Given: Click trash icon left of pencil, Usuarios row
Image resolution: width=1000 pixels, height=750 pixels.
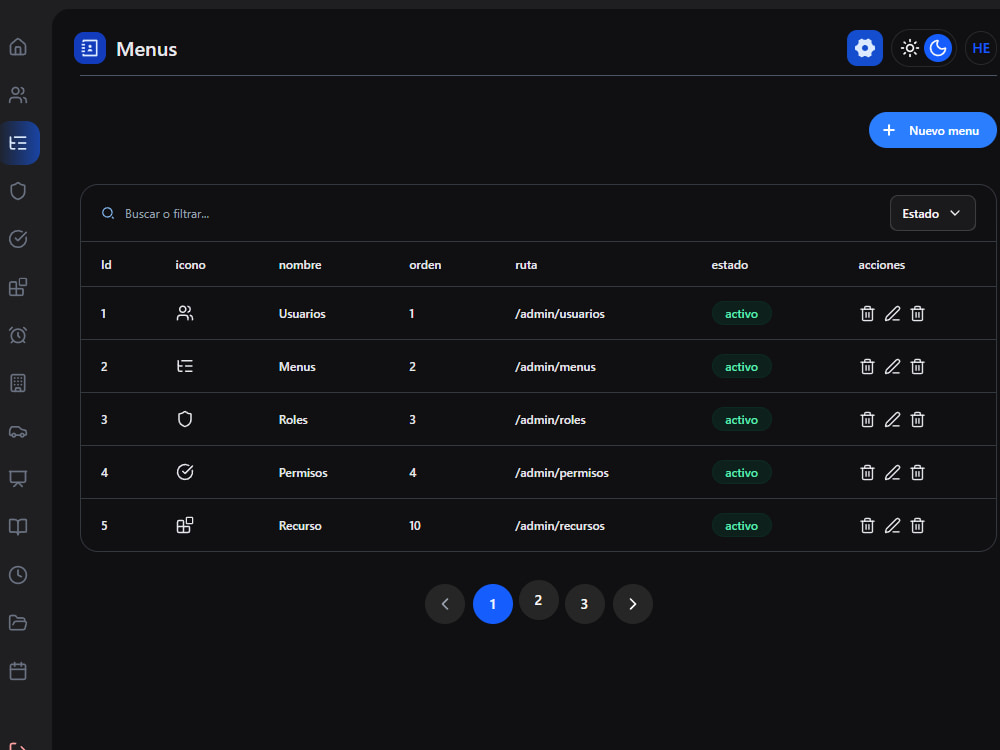Looking at the screenshot, I should point(867,314).
